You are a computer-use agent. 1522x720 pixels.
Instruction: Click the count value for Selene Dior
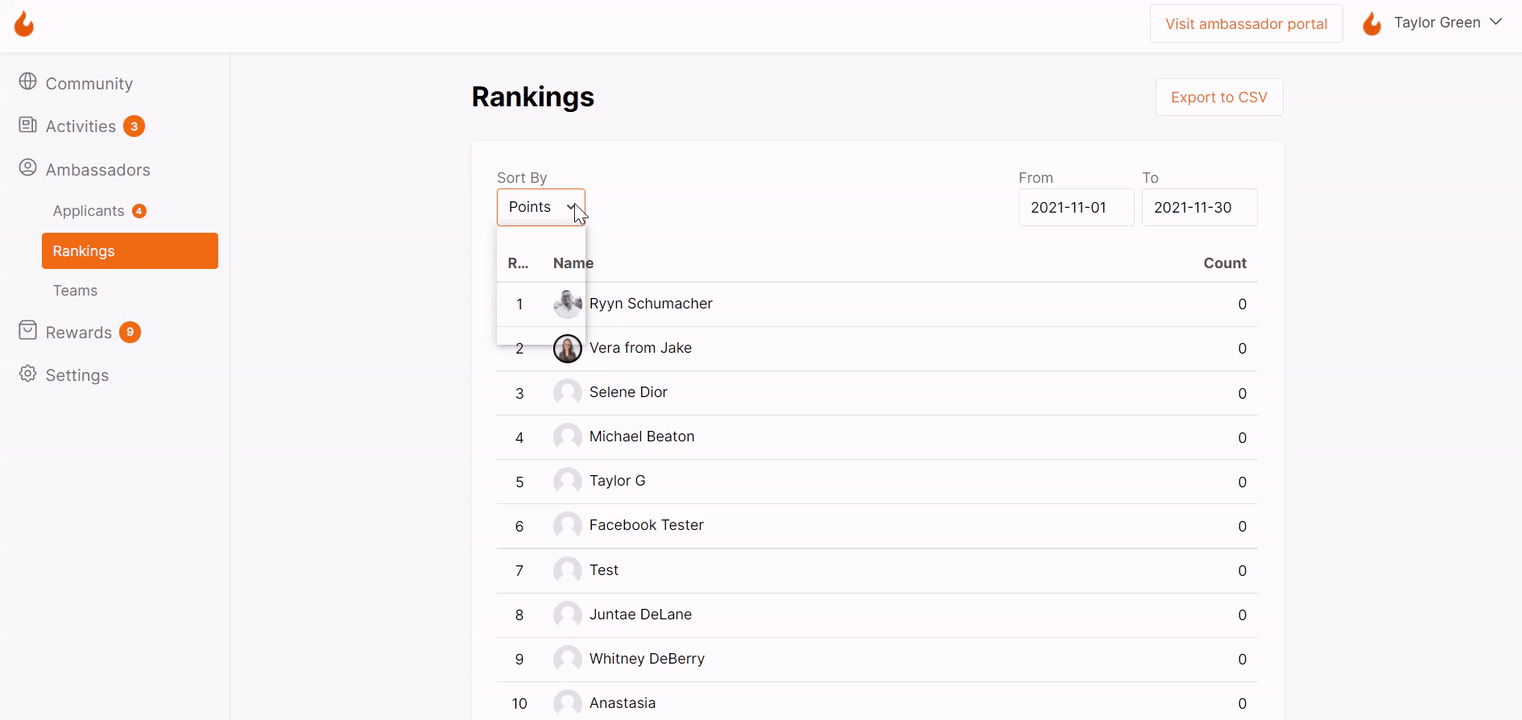tap(1242, 393)
